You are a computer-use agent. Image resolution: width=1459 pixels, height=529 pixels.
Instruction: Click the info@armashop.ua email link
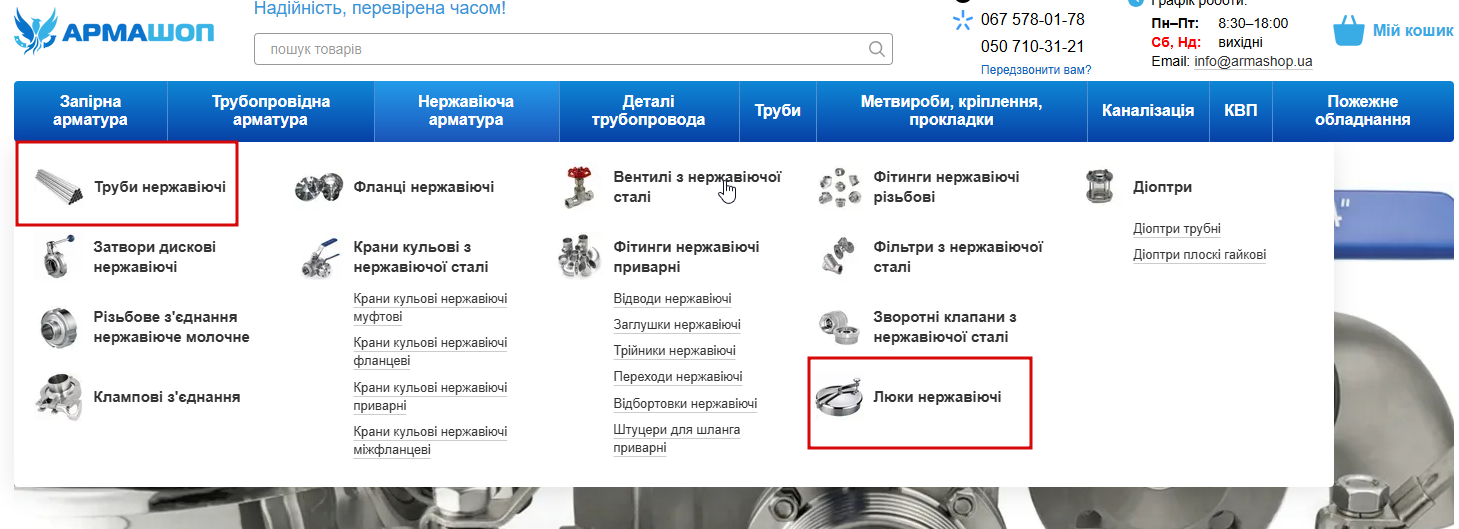(1253, 61)
